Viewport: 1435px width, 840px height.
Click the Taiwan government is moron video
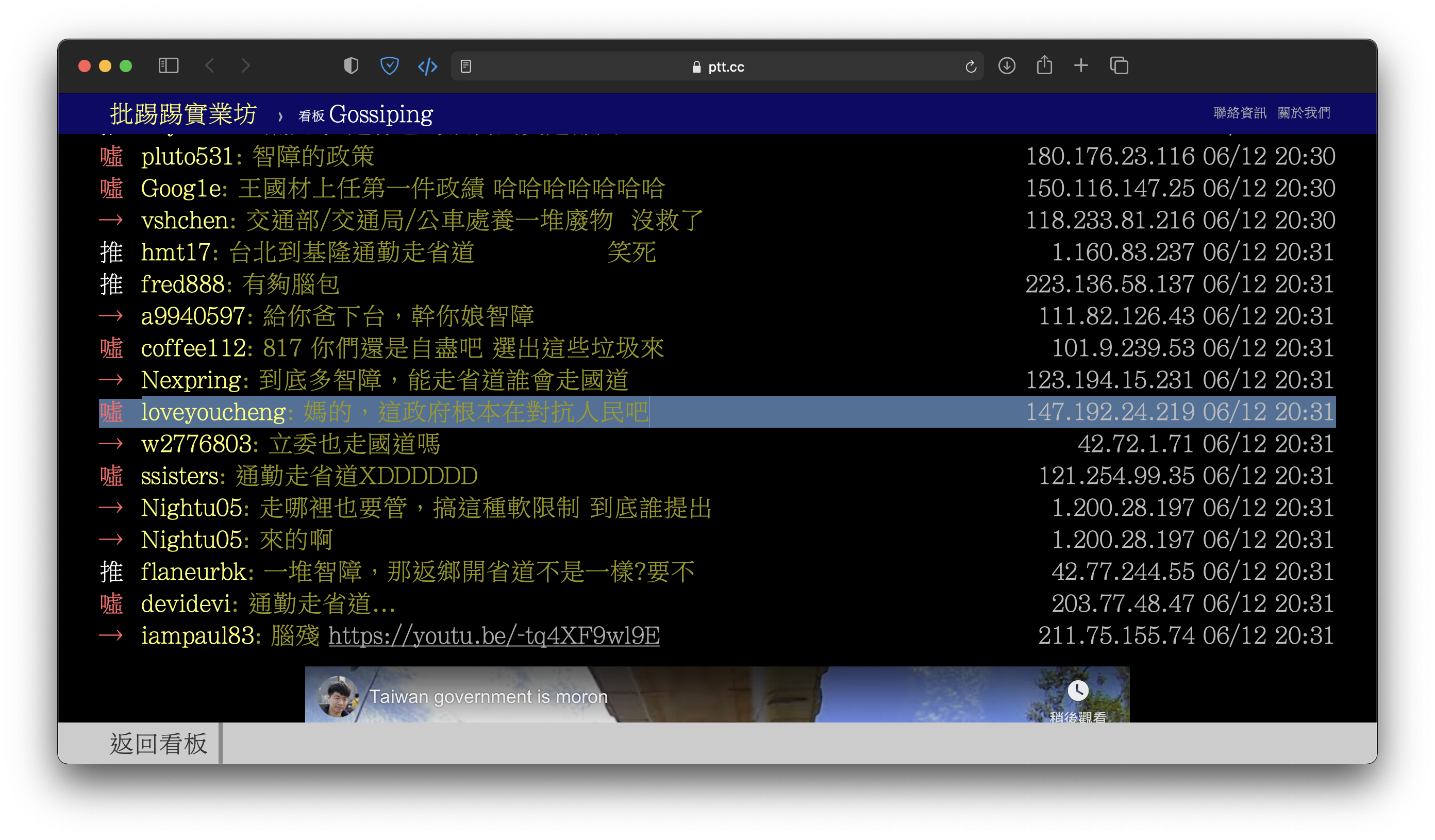[716, 695]
